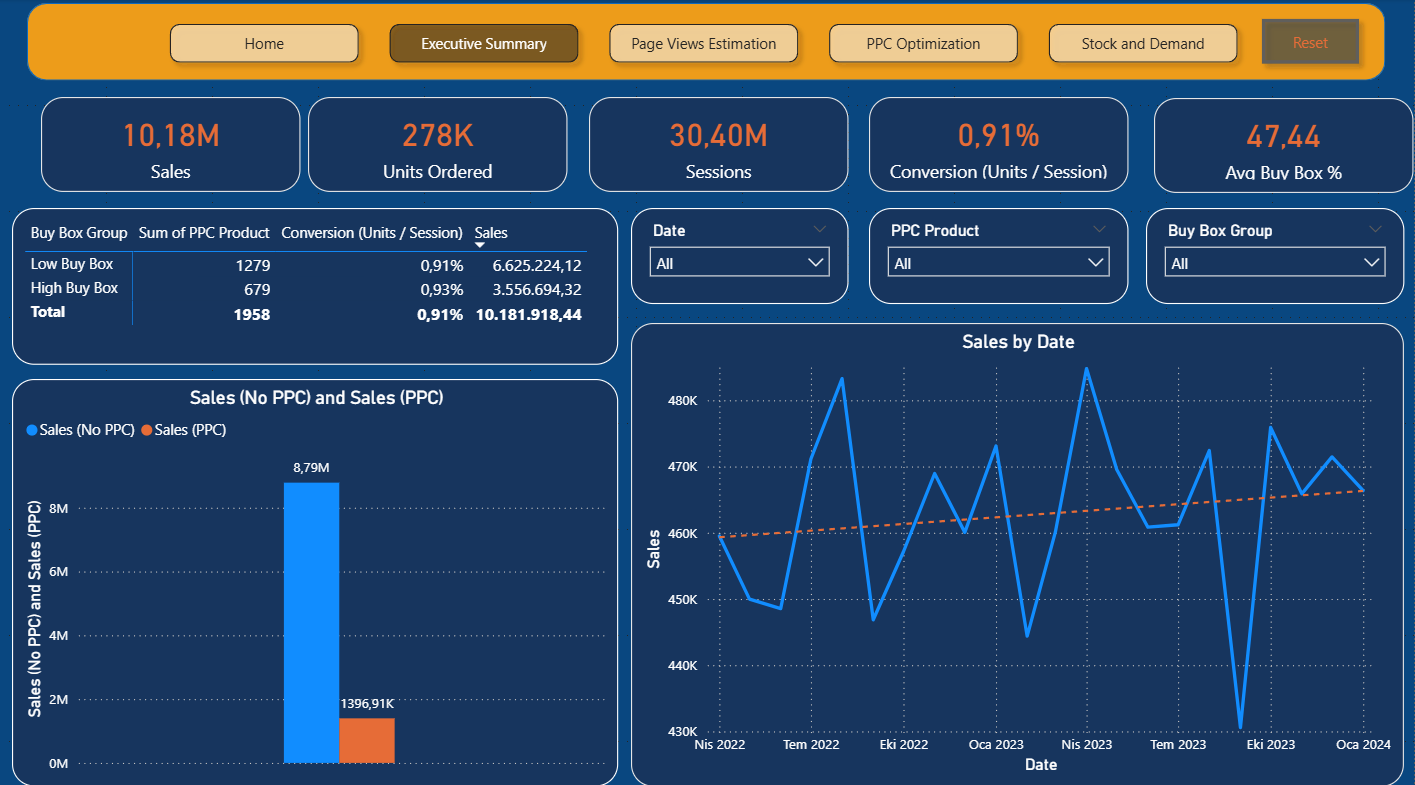1415x785 pixels.
Task: Open the Home page button
Action: 264,43
